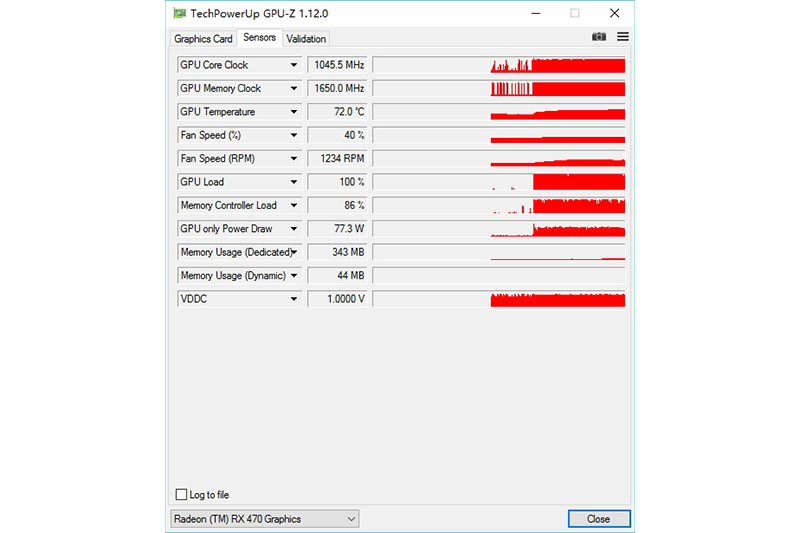Close the GPU-Z window with X
Viewport: 800px width, 533px height.
(x=614, y=13)
